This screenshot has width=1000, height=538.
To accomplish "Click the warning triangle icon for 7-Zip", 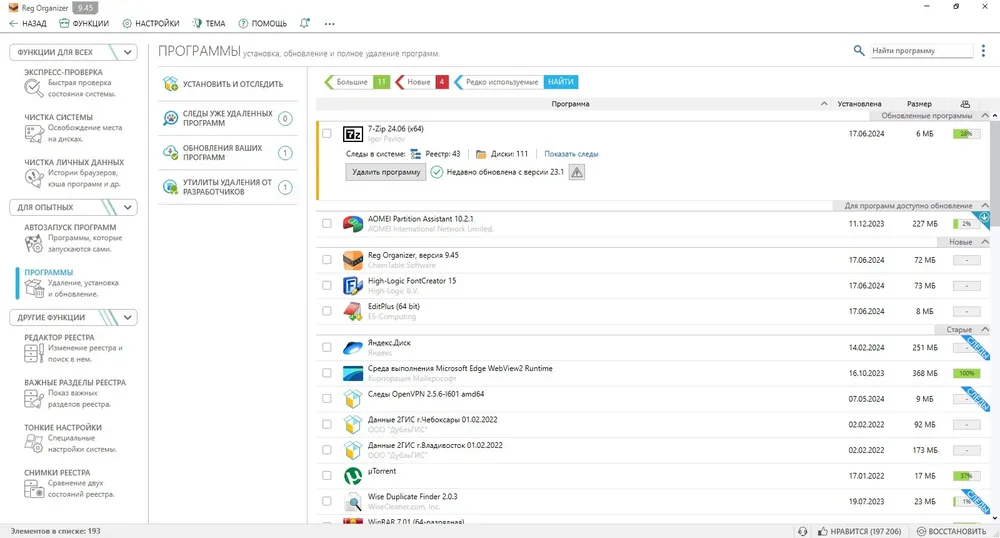I will [577, 172].
